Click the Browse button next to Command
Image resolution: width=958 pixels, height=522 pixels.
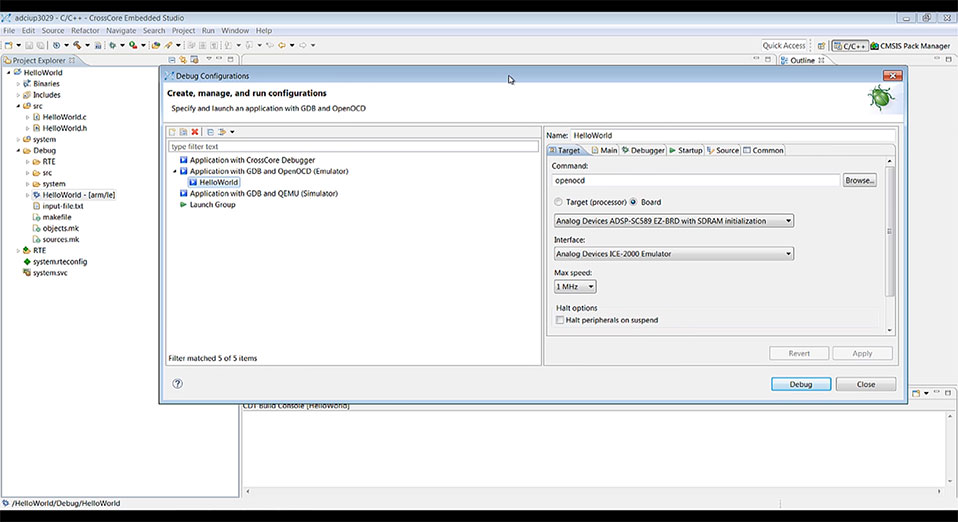pyautogui.click(x=860, y=180)
